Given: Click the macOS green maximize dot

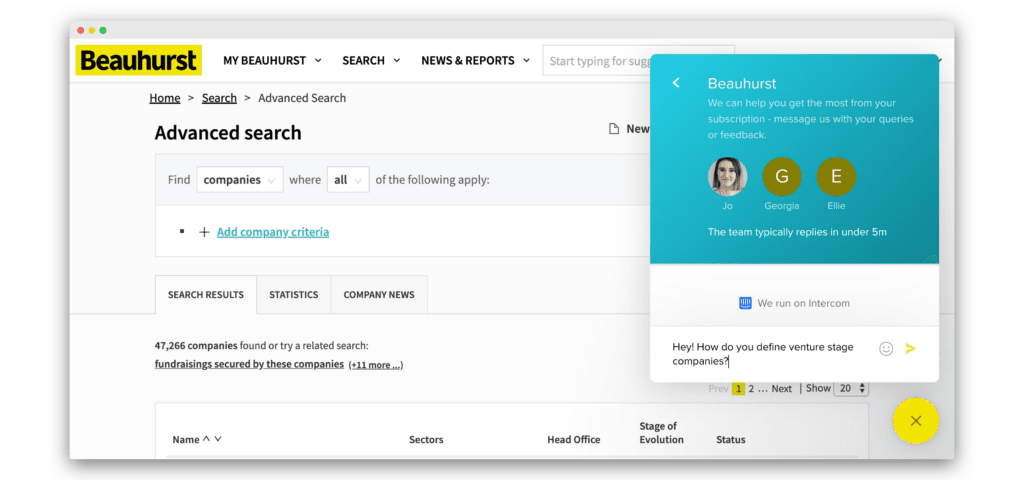Looking at the screenshot, I should (x=103, y=30).
